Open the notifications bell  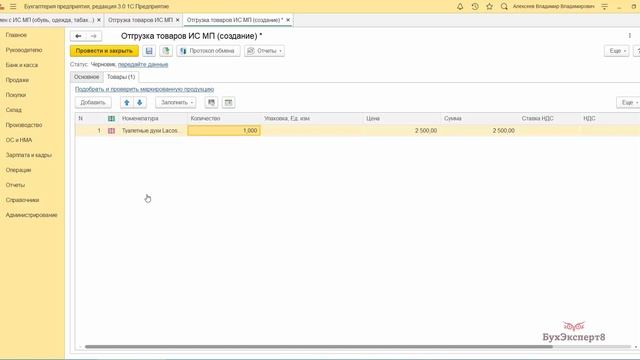(460, 7)
